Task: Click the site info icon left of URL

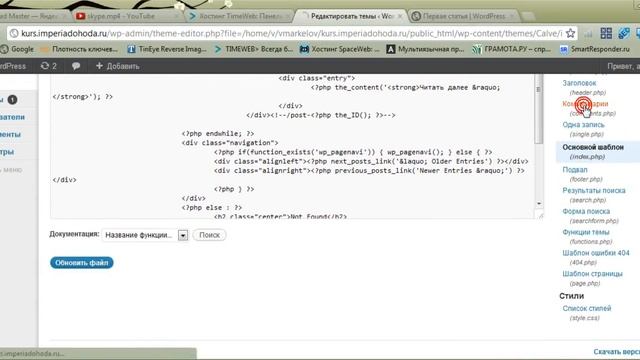Action: click(x=13, y=33)
